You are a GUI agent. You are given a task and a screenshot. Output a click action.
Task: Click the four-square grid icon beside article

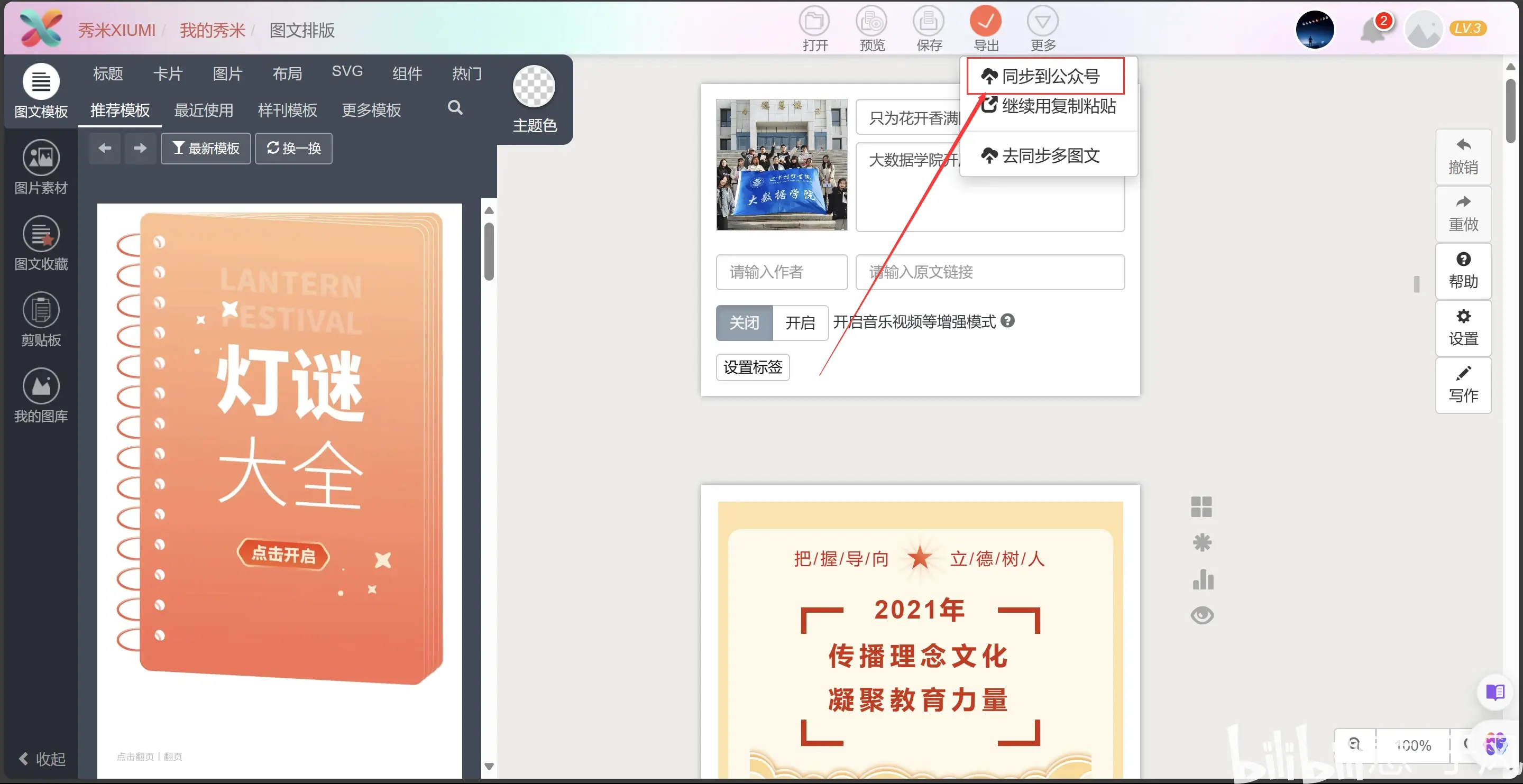(1201, 506)
